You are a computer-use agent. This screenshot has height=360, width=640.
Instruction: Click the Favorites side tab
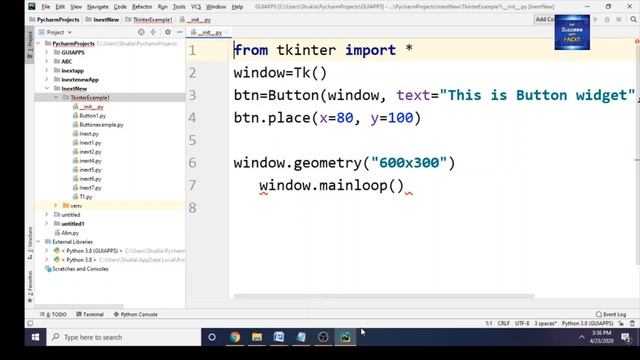click(30, 287)
